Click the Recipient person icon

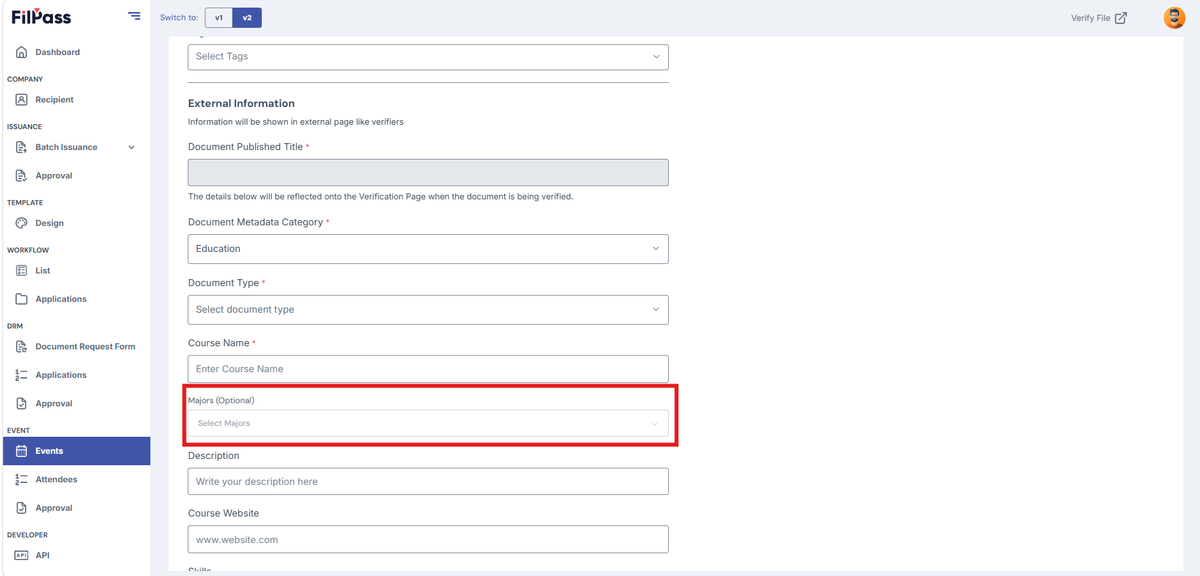click(22, 100)
